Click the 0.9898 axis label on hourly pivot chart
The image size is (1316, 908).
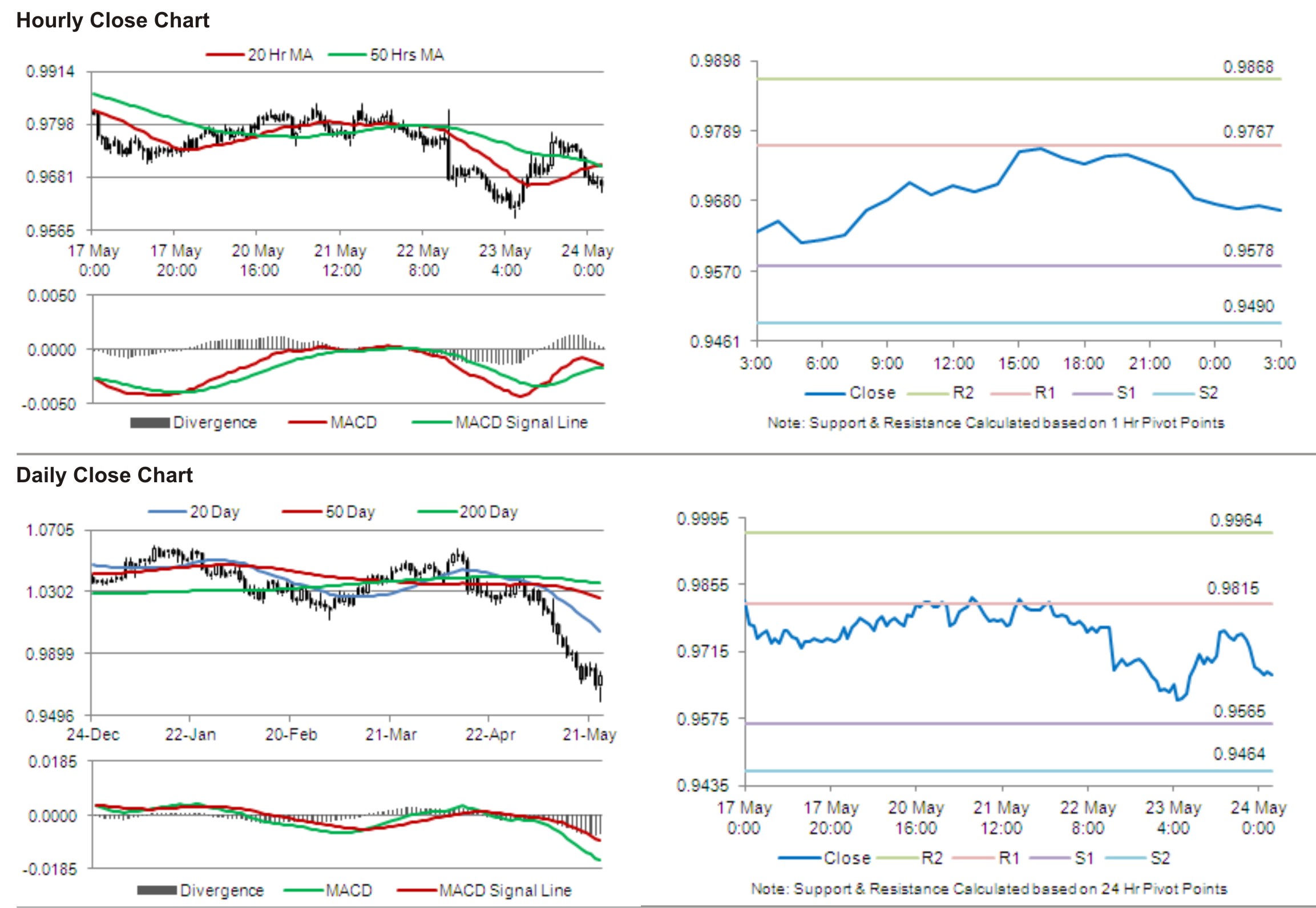(x=715, y=61)
